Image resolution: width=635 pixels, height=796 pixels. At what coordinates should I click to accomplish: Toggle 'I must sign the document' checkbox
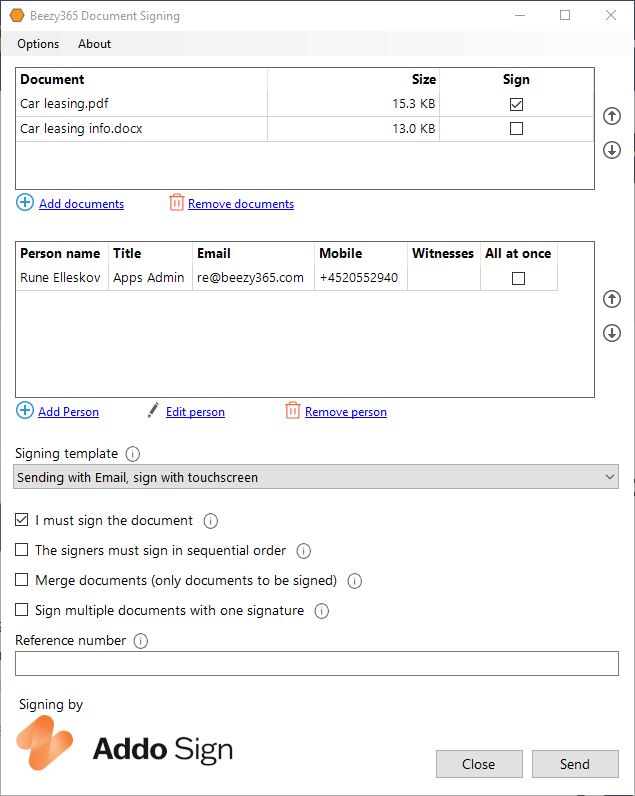pyautogui.click(x=22, y=521)
